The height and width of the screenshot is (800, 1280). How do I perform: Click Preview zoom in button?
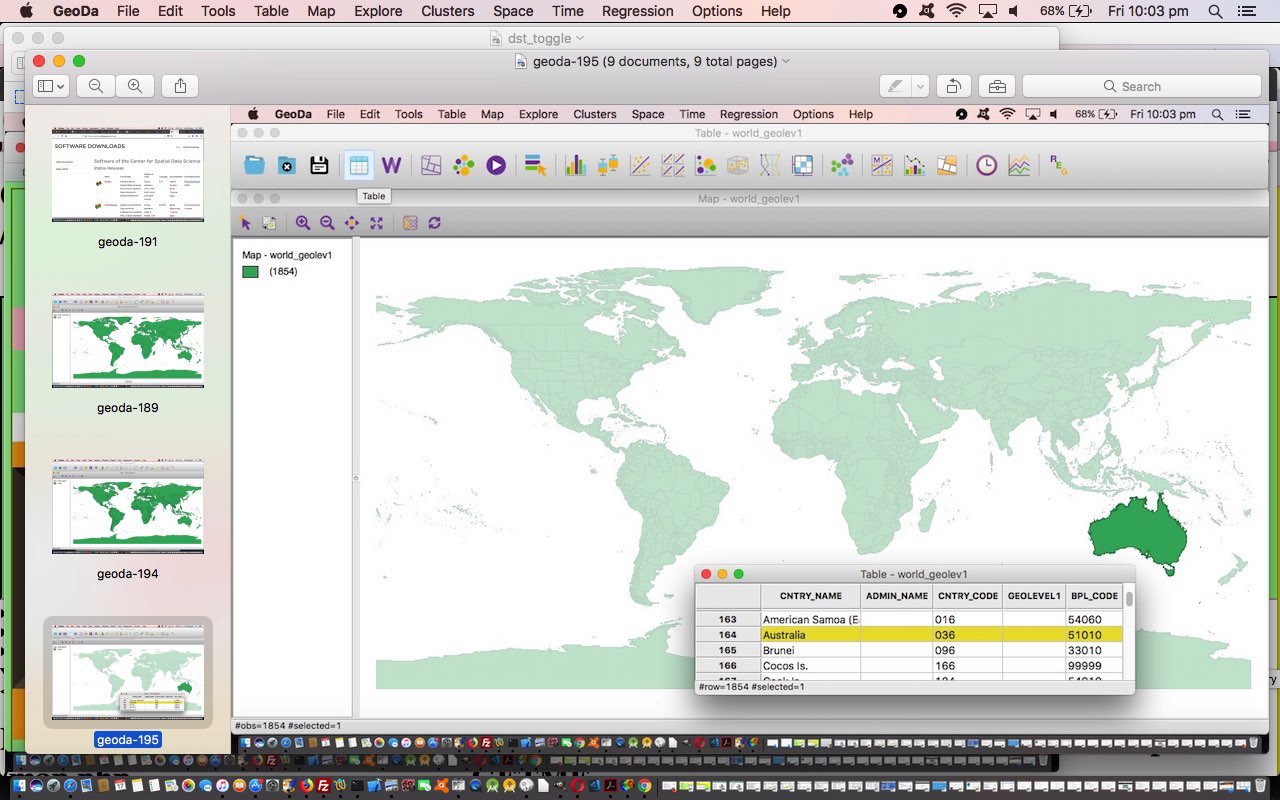[x=135, y=86]
